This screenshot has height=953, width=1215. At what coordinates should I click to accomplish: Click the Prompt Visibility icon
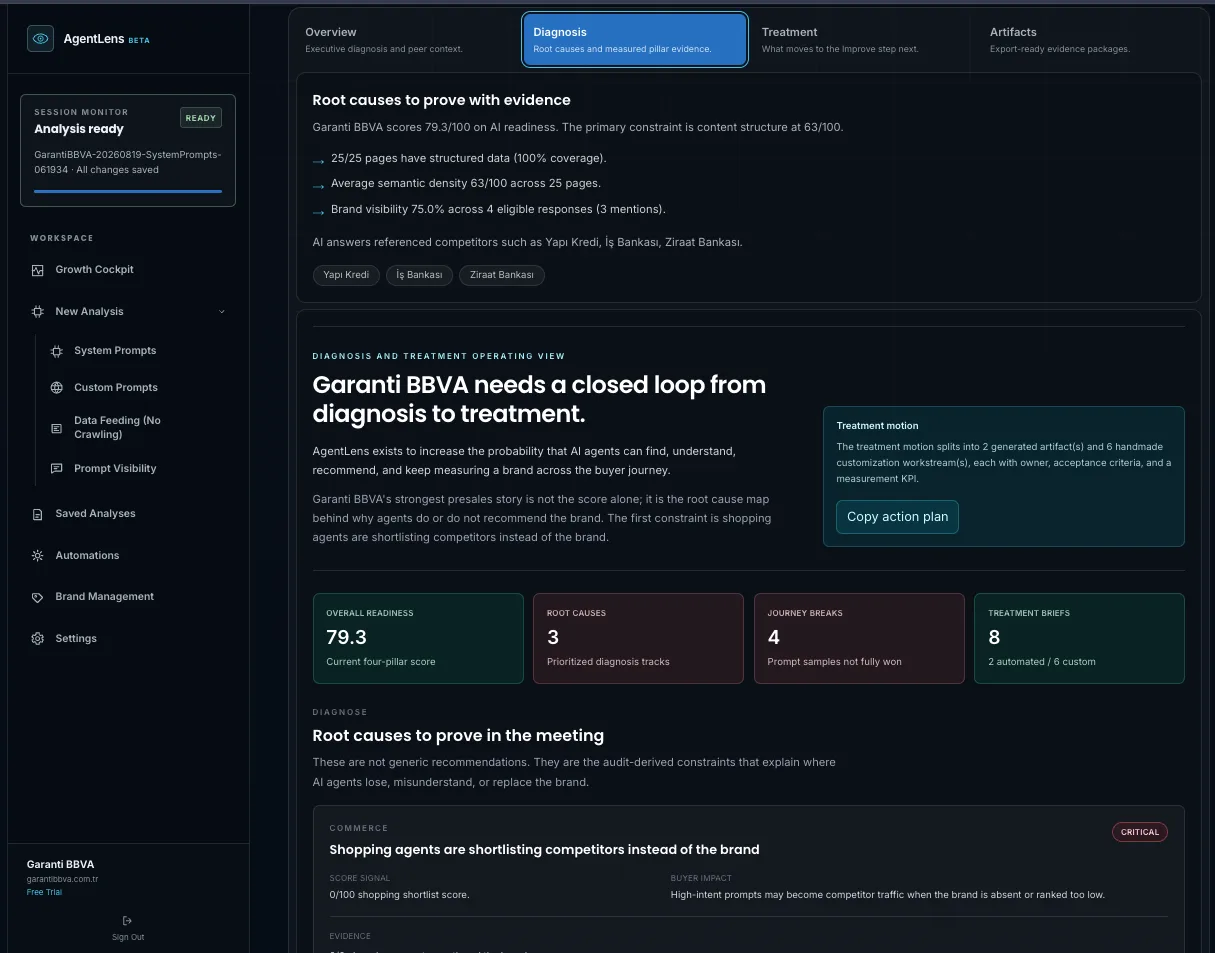(56, 469)
